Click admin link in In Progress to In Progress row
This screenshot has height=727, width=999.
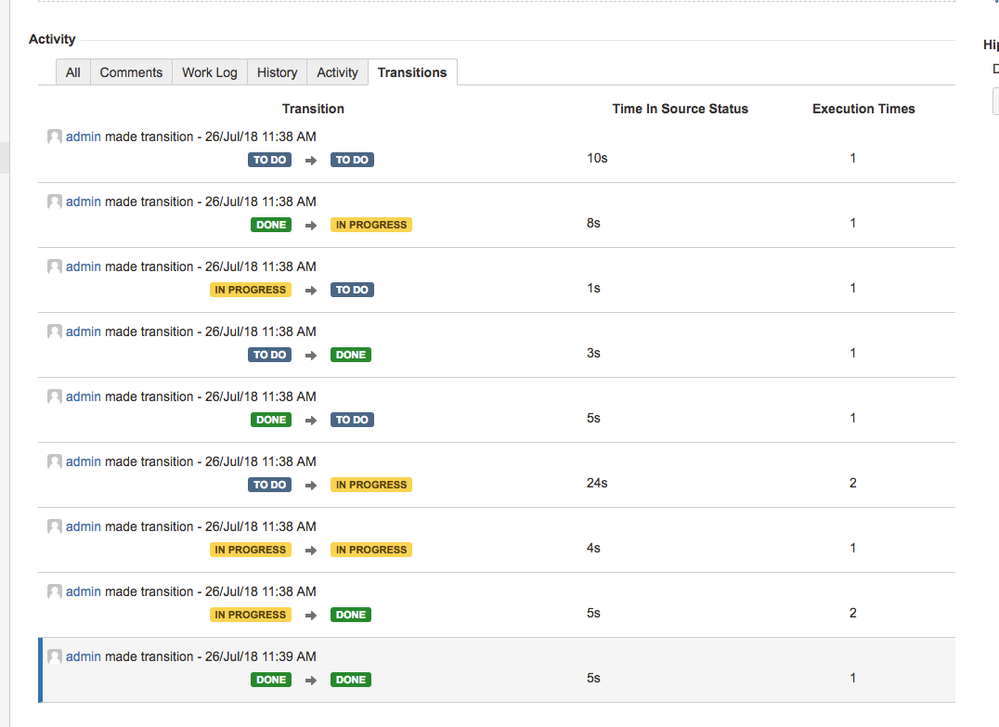[83, 526]
